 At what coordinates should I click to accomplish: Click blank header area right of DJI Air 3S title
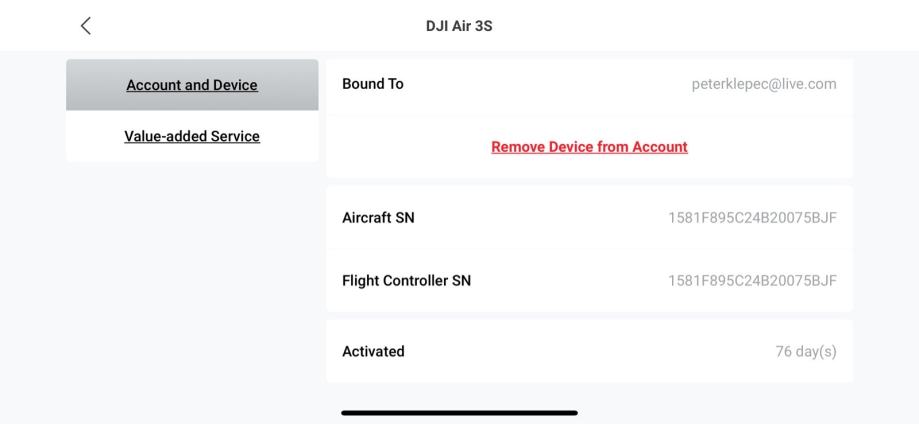tap(700, 27)
